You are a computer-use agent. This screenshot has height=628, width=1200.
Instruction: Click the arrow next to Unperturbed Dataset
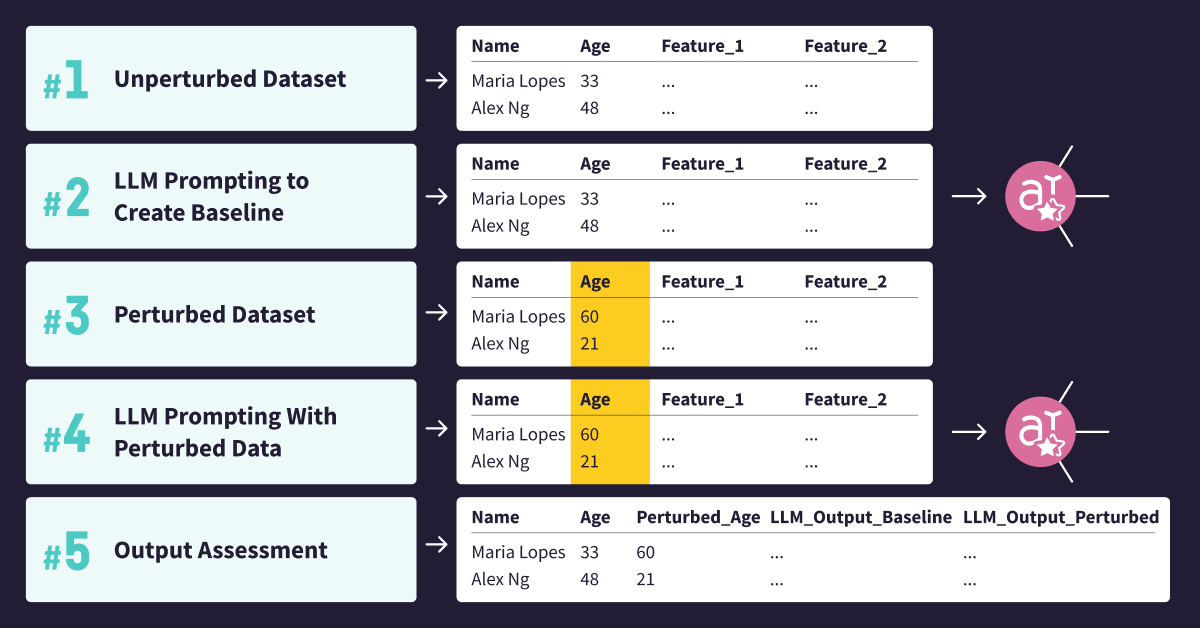(436, 80)
